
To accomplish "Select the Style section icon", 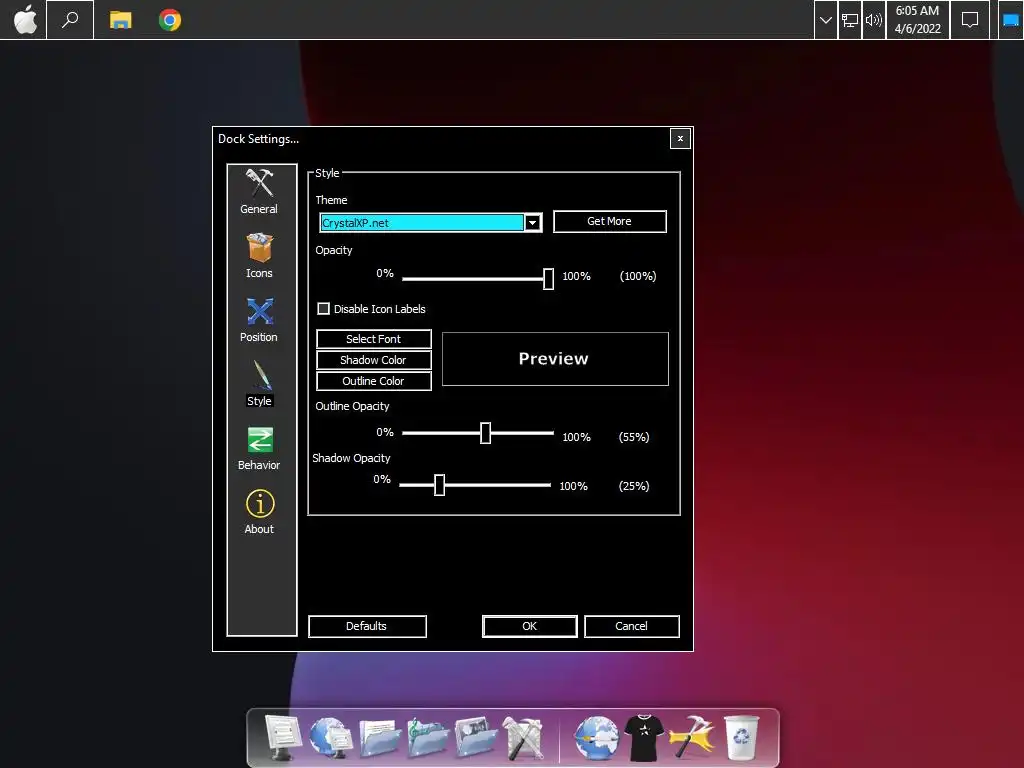I will click(x=259, y=384).
